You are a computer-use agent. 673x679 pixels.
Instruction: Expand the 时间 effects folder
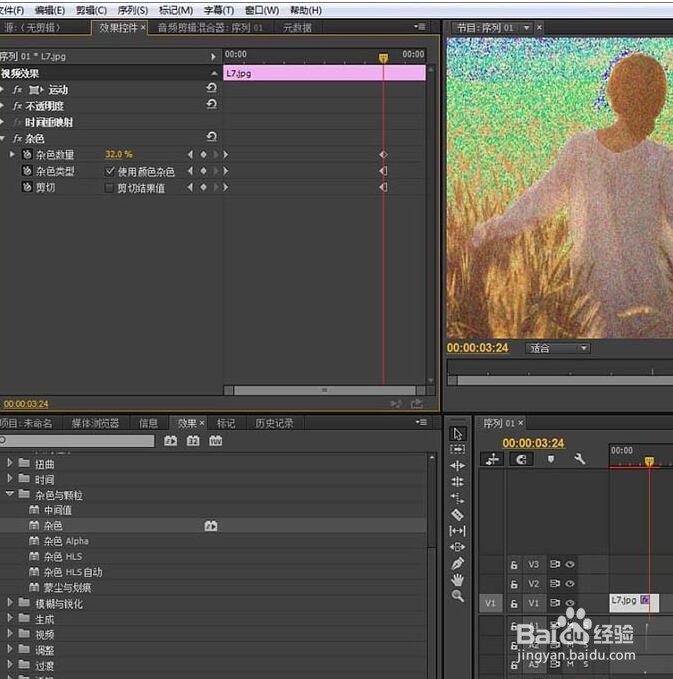[10, 479]
